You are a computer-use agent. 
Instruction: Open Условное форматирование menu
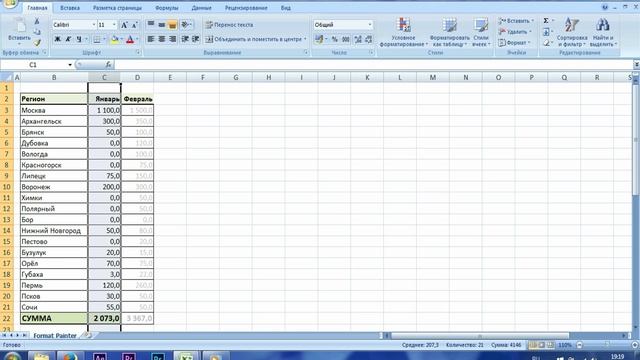tap(404, 32)
